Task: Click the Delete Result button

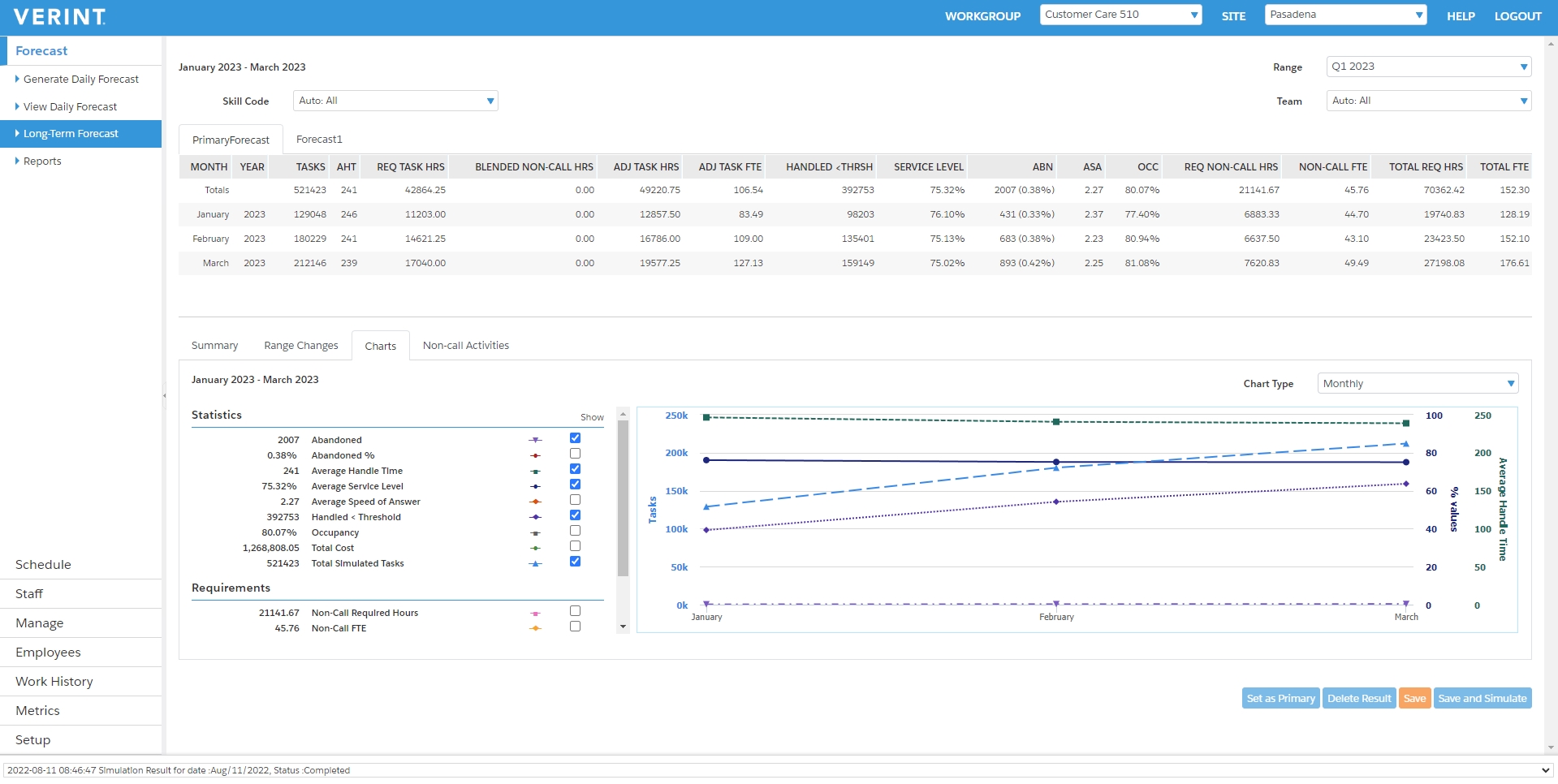Action: (x=1358, y=698)
